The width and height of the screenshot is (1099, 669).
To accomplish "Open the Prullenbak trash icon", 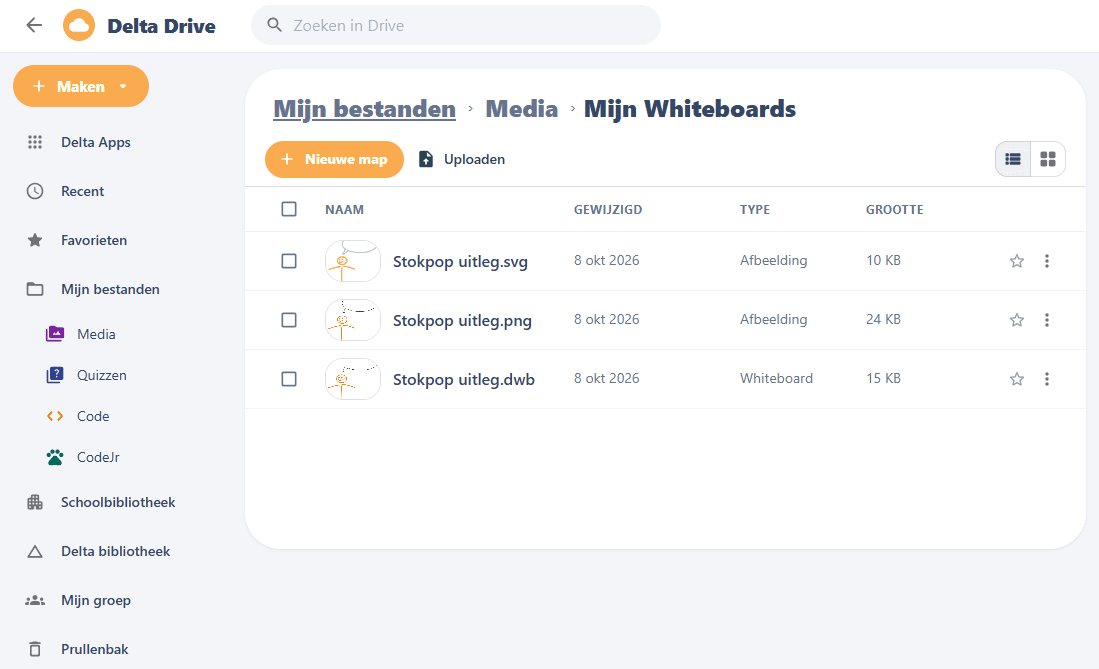I will pyautogui.click(x=35, y=649).
